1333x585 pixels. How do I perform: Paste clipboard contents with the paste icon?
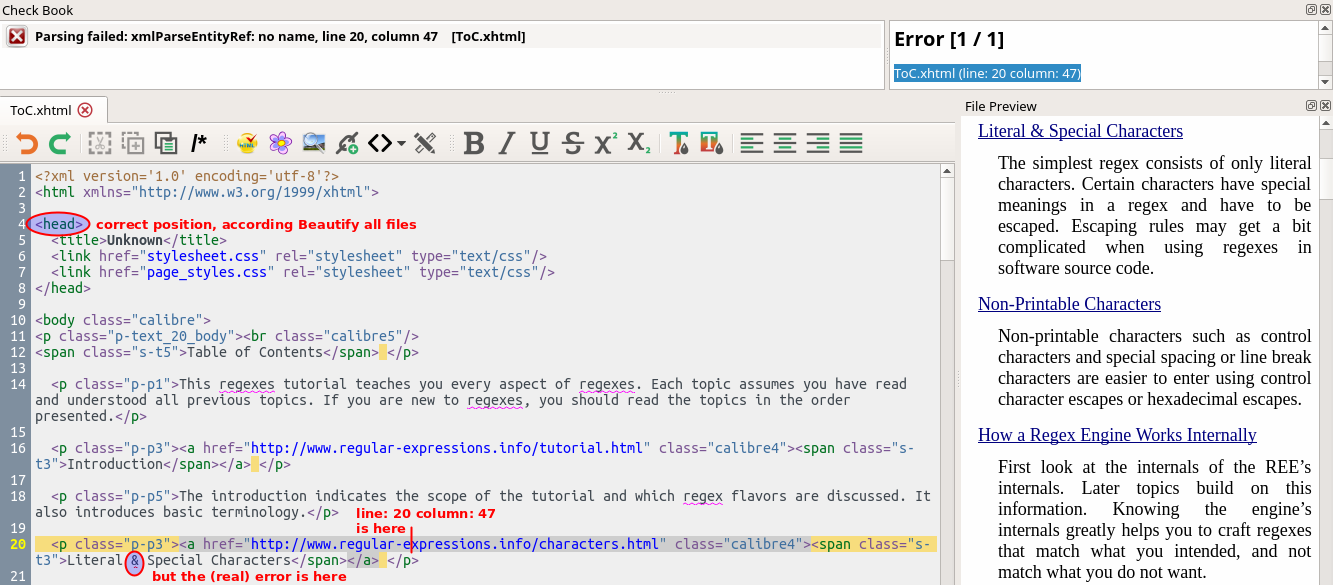pyautogui.click(x=166, y=143)
